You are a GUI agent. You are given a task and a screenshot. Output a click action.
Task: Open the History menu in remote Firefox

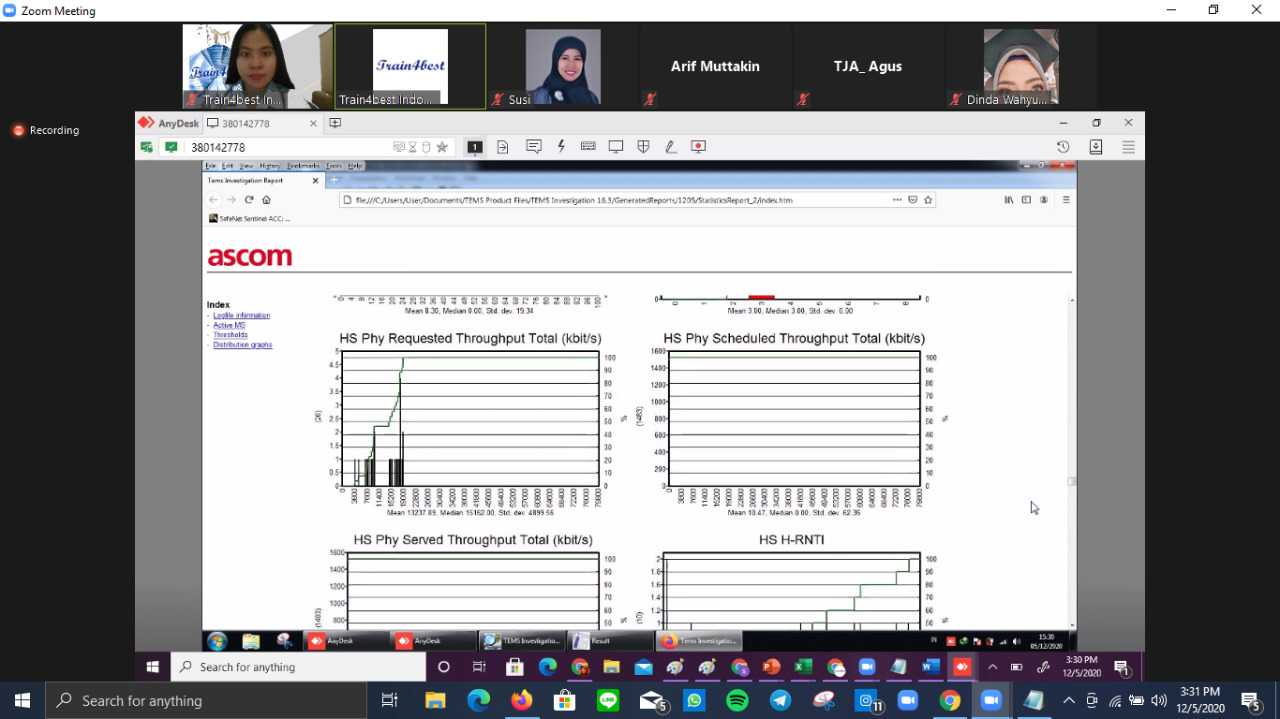pos(270,166)
